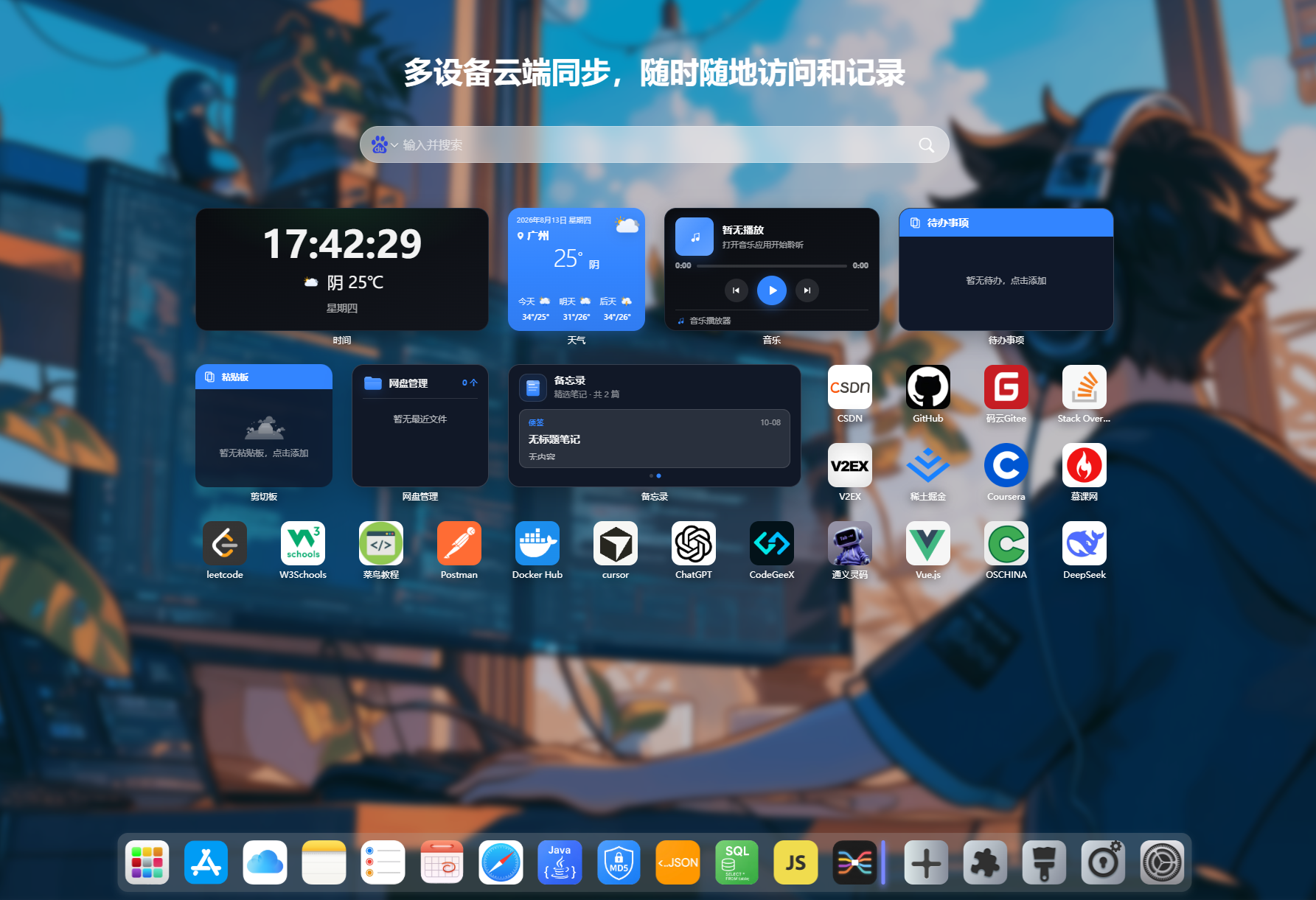Open the App Store icon in the dock

coord(206,862)
